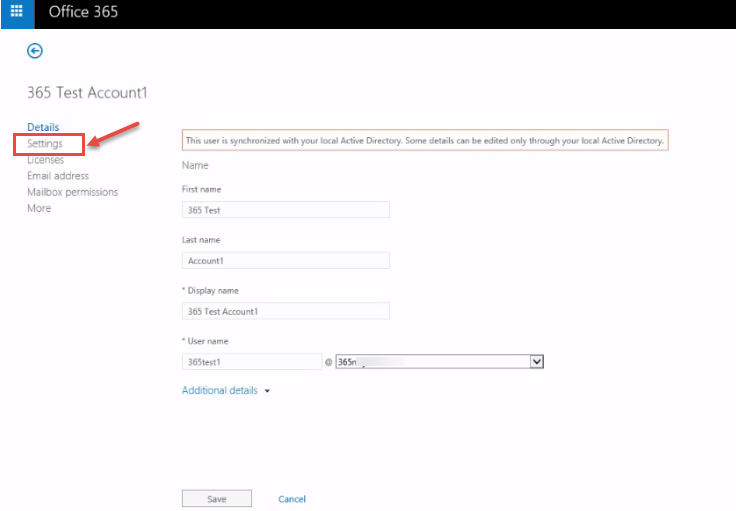Click the Active Directory sync notice
Viewport: 736px width, 511px height.
[425, 140]
